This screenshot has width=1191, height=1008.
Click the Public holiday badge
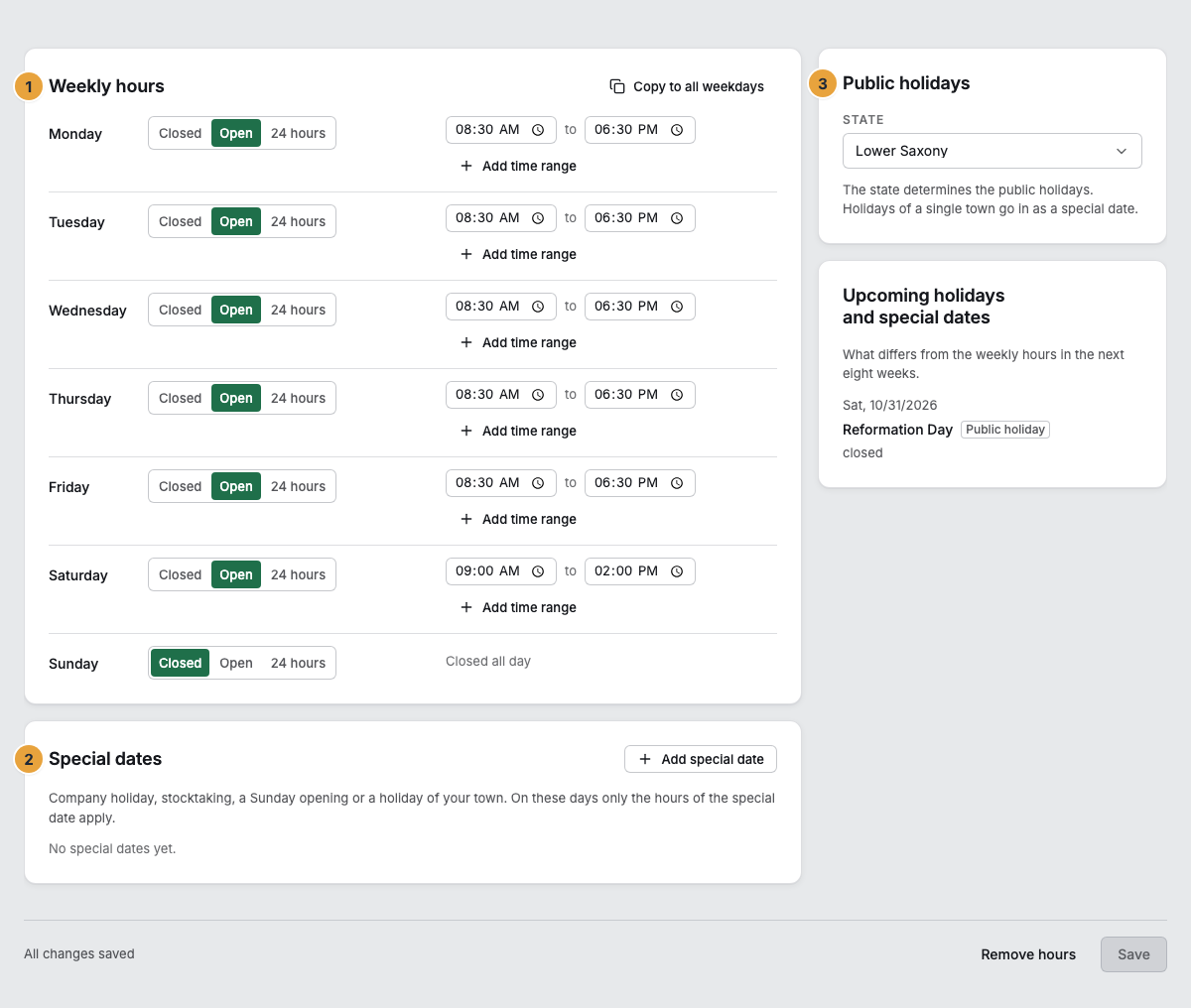(x=1005, y=430)
